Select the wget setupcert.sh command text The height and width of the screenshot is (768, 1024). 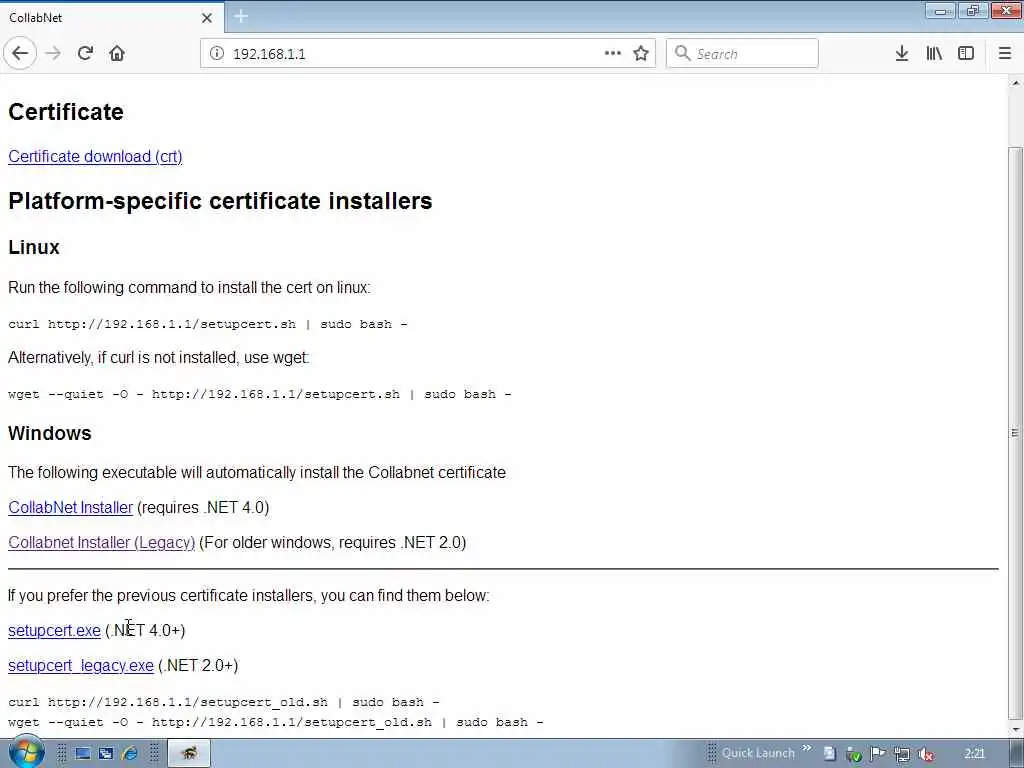coord(260,394)
